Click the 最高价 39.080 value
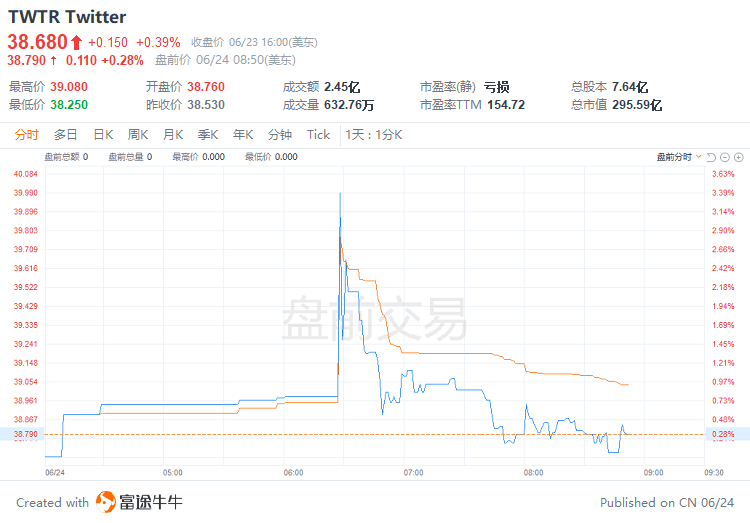 [69, 87]
